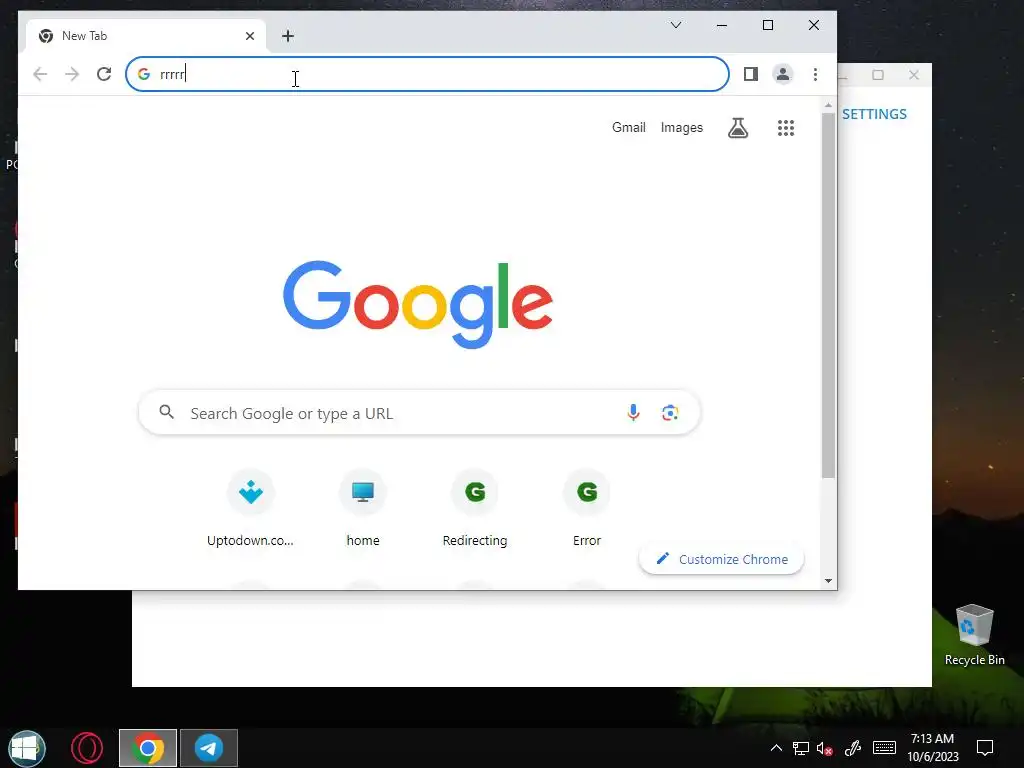This screenshot has width=1024, height=768.
Task: Open Chrome side panel
Action: [x=751, y=74]
